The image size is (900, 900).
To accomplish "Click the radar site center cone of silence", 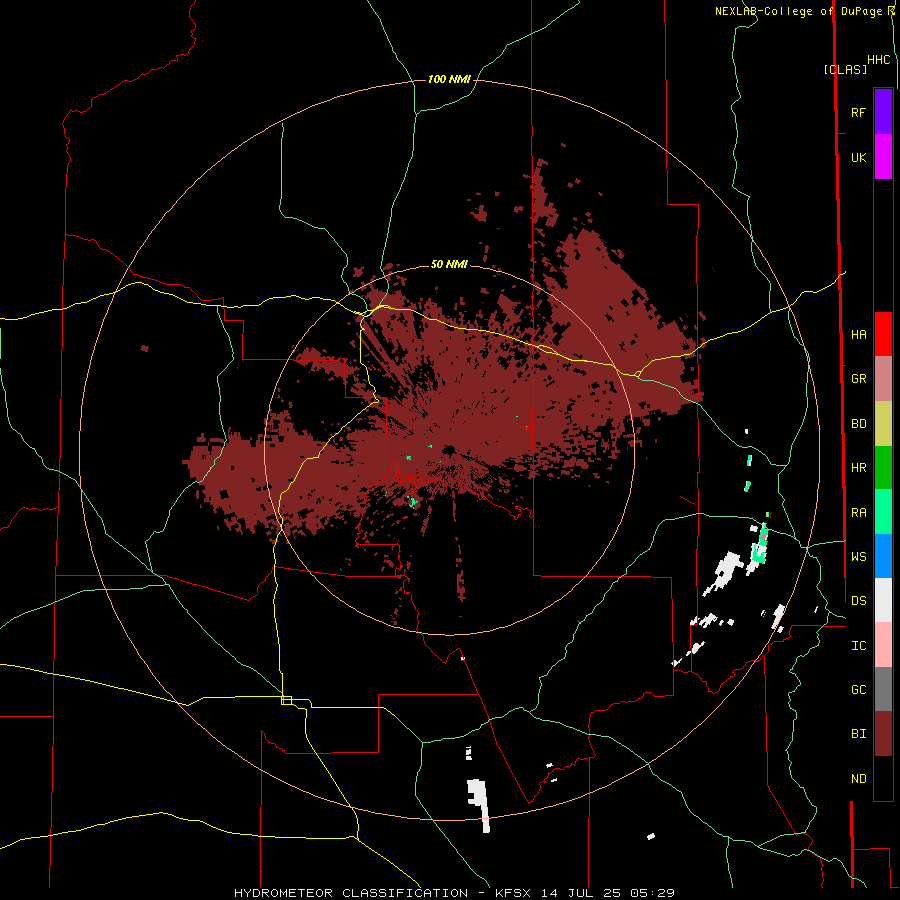I will tap(449, 449).
